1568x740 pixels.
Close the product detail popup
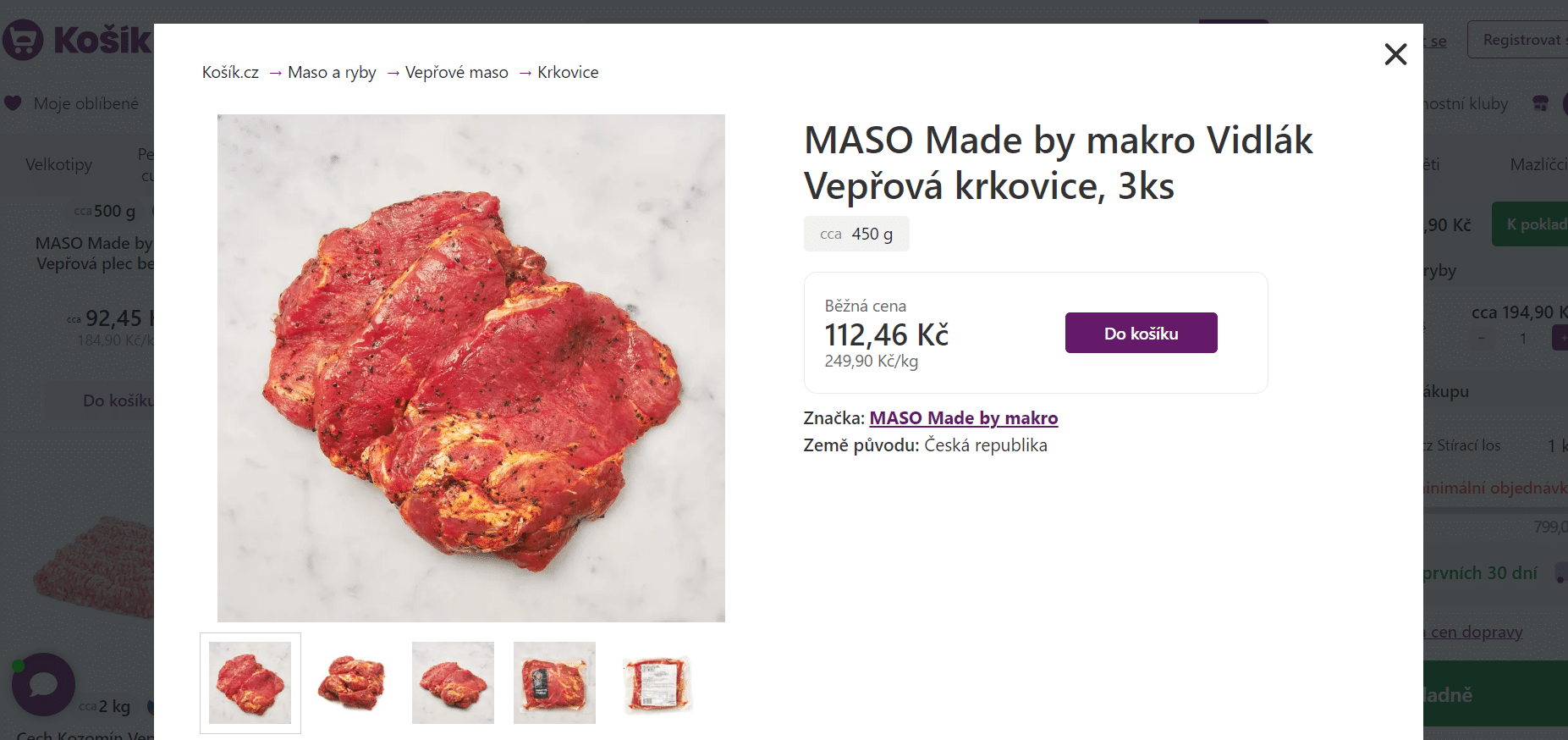[x=1395, y=54]
